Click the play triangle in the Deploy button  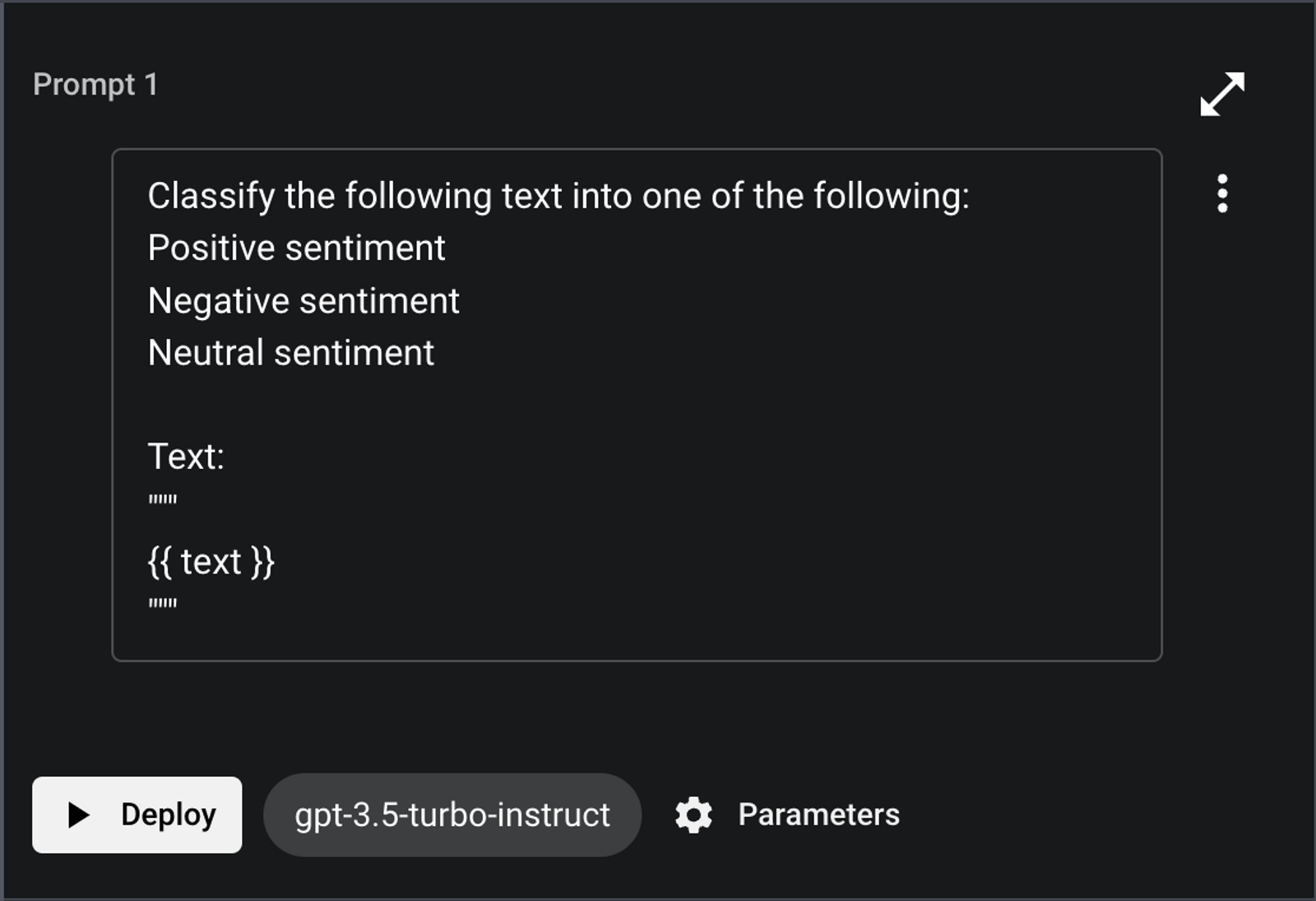click(78, 815)
